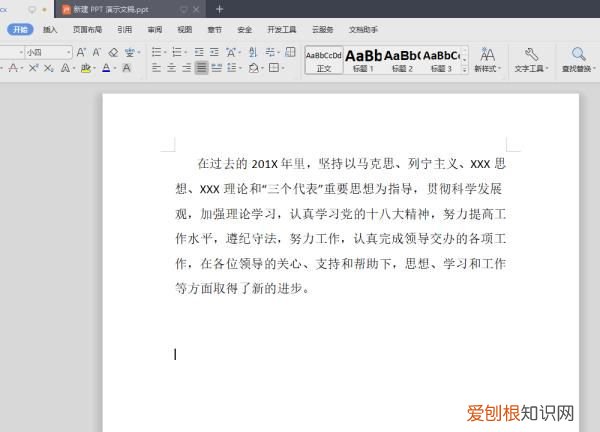
Task: Open the 审阅 ribbon tab
Action: point(155,29)
